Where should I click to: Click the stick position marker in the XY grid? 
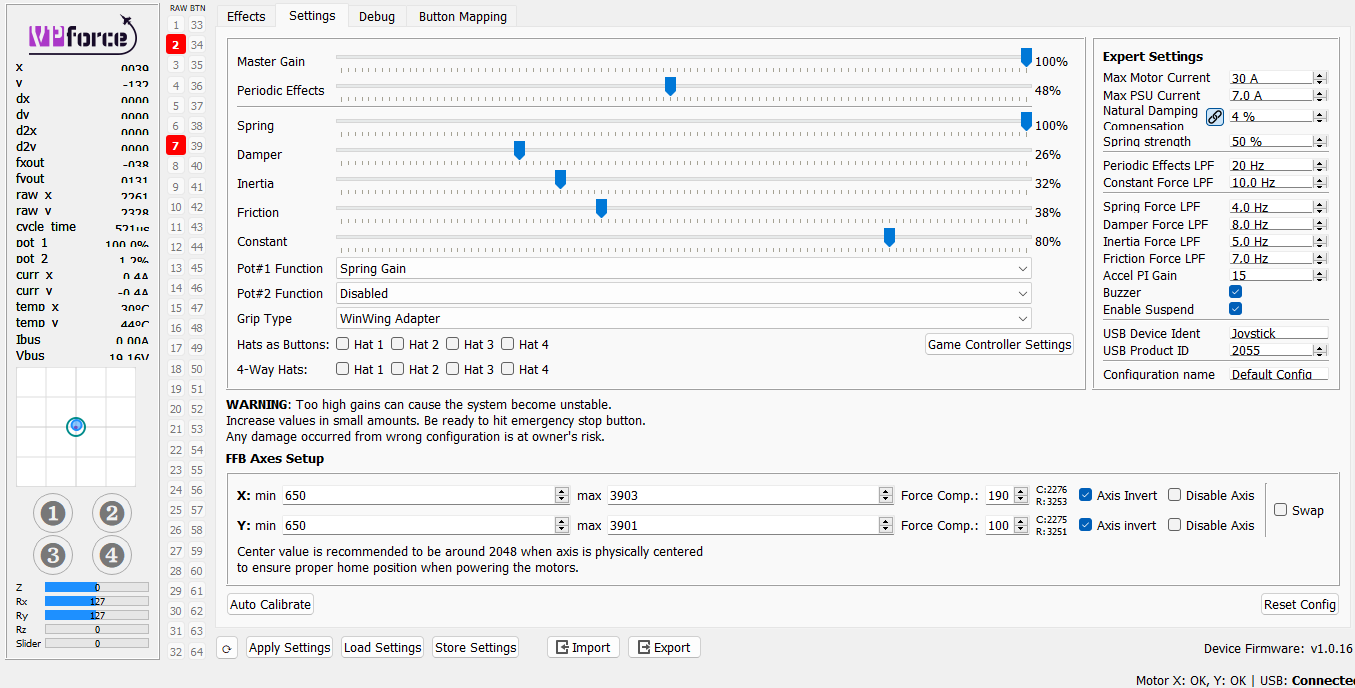pos(76,426)
